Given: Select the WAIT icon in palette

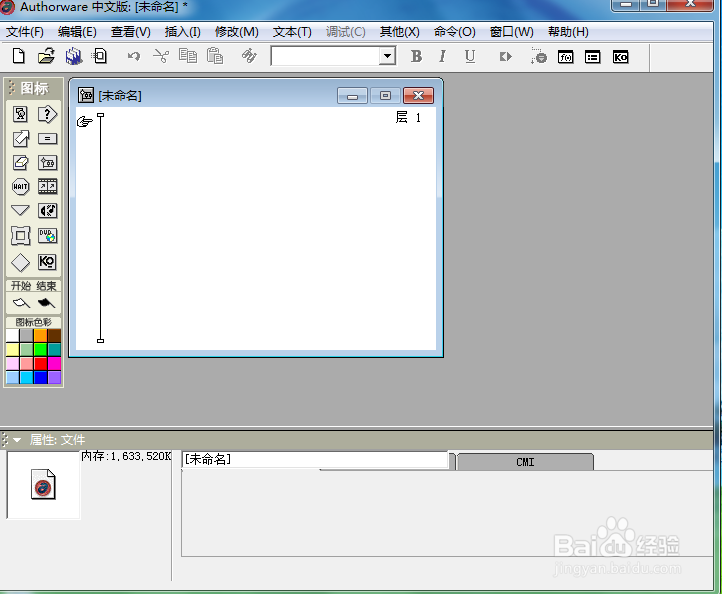Looking at the screenshot, I should (20, 186).
